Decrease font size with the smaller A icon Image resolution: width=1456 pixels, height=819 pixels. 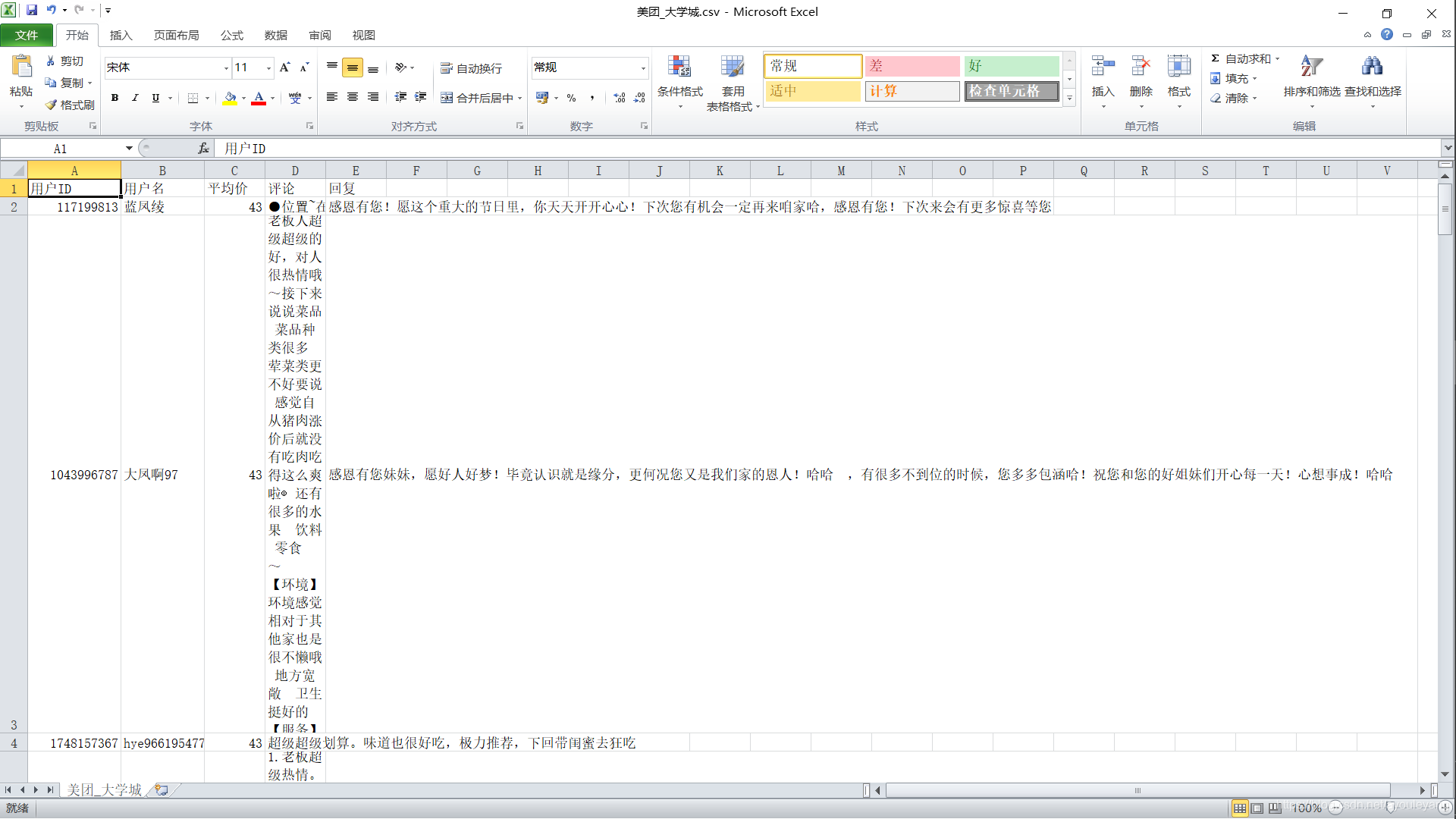click(x=304, y=67)
